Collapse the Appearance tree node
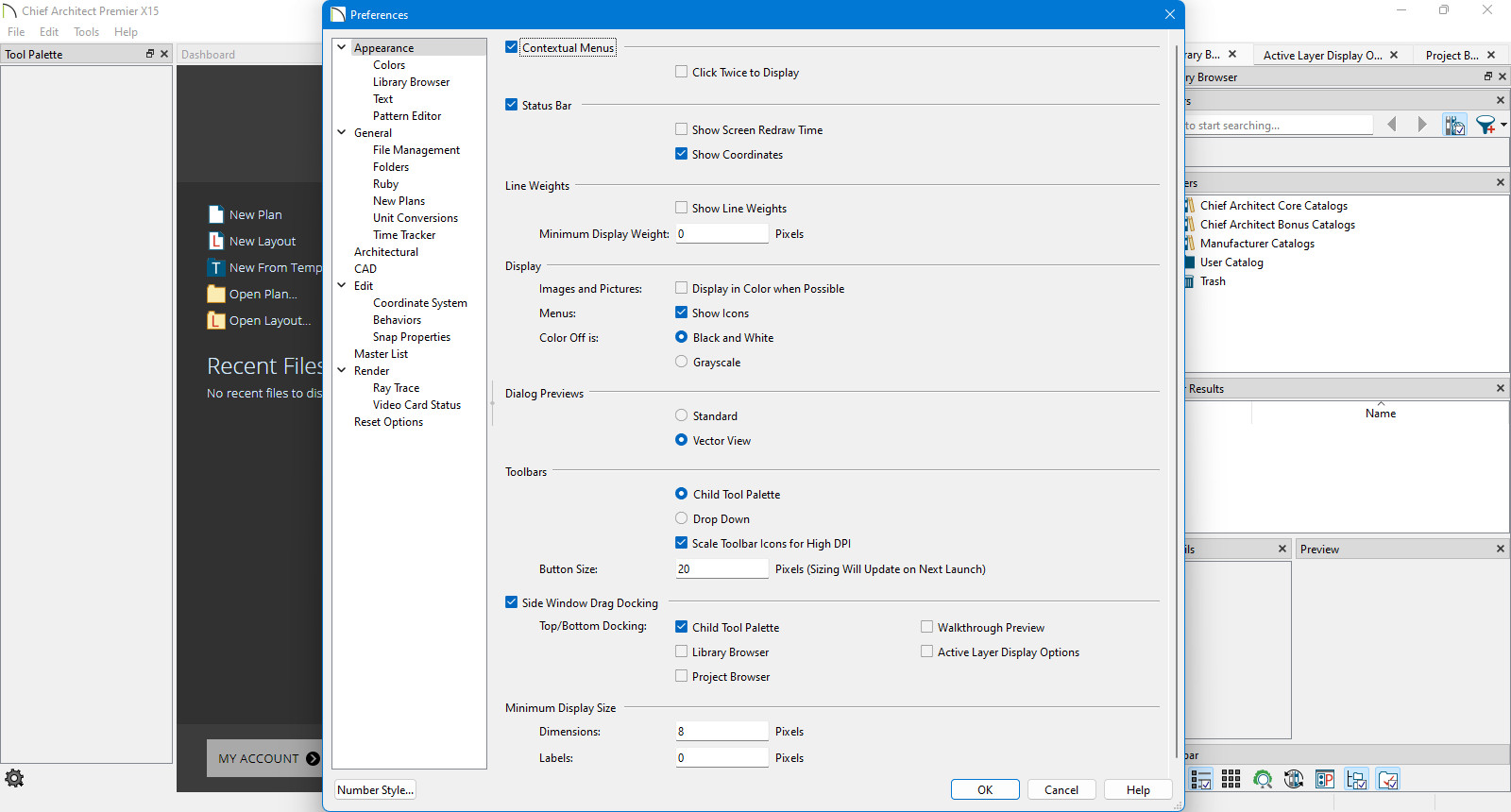This screenshot has width=1511, height=812. tap(342, 47)
